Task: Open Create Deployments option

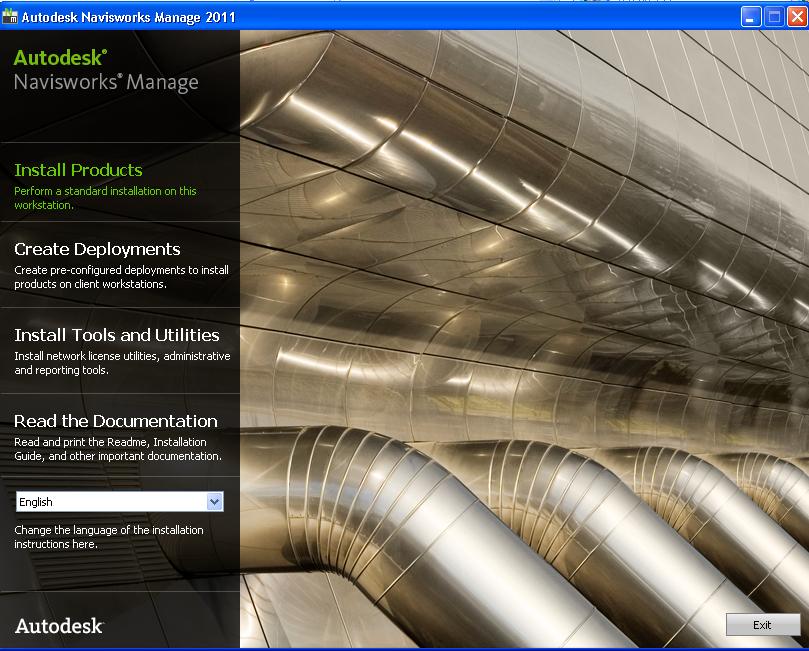Action: [x=97, y=249]
